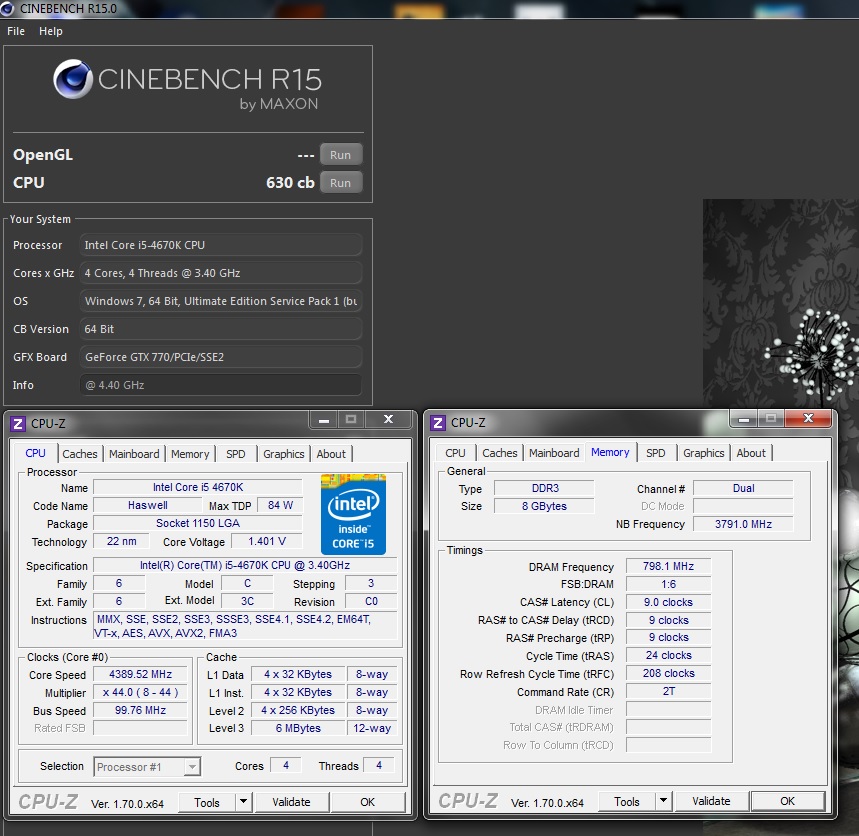Expand Tools dropdown arrow in right CPU-Z window
This screenshot has width=859, height=836.
[663, 801]
